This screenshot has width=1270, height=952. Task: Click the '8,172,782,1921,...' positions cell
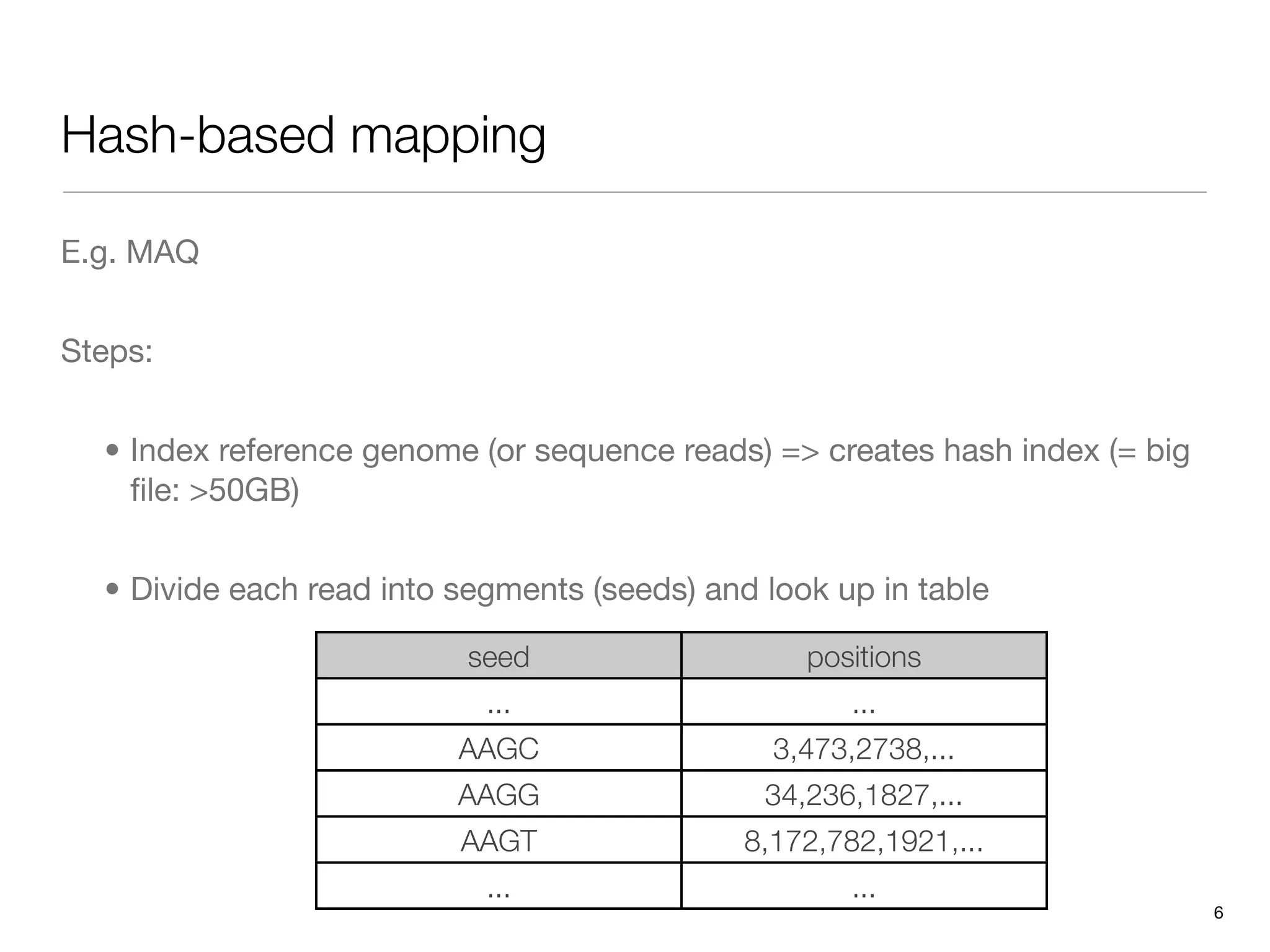point(864,840)
